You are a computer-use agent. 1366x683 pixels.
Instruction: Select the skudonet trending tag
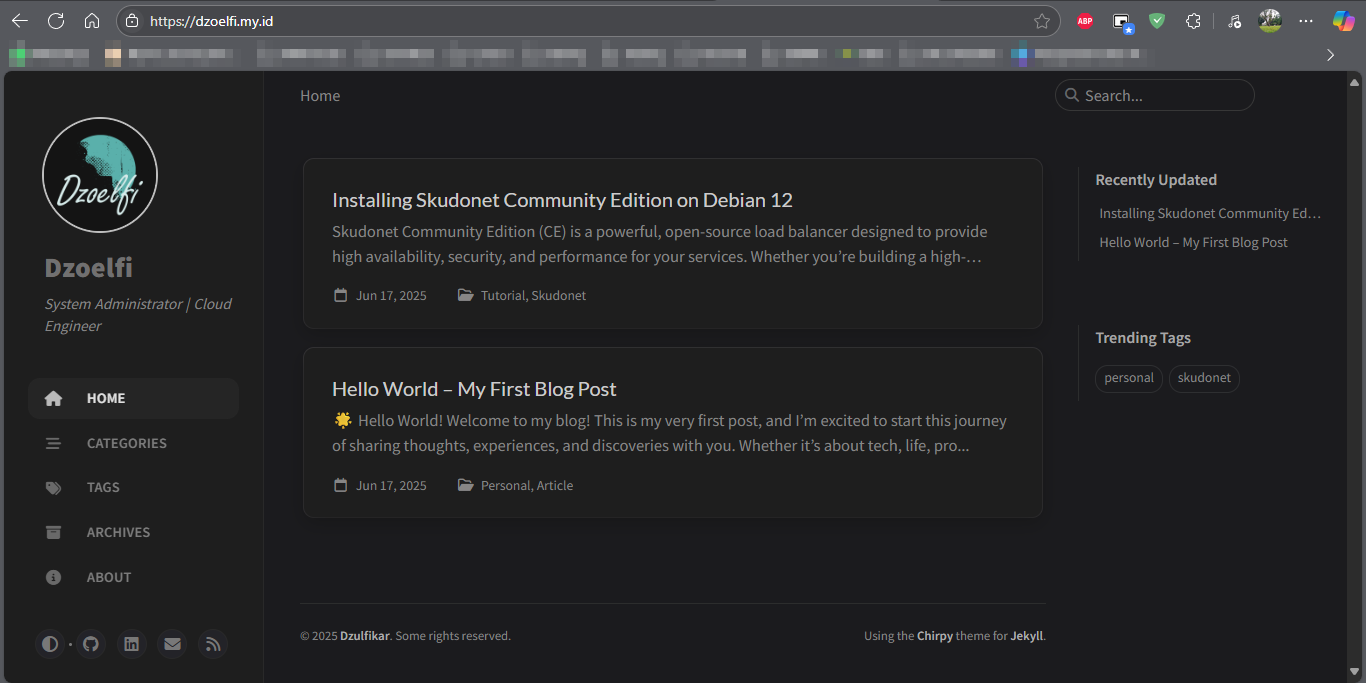[x=1204, y=378]
